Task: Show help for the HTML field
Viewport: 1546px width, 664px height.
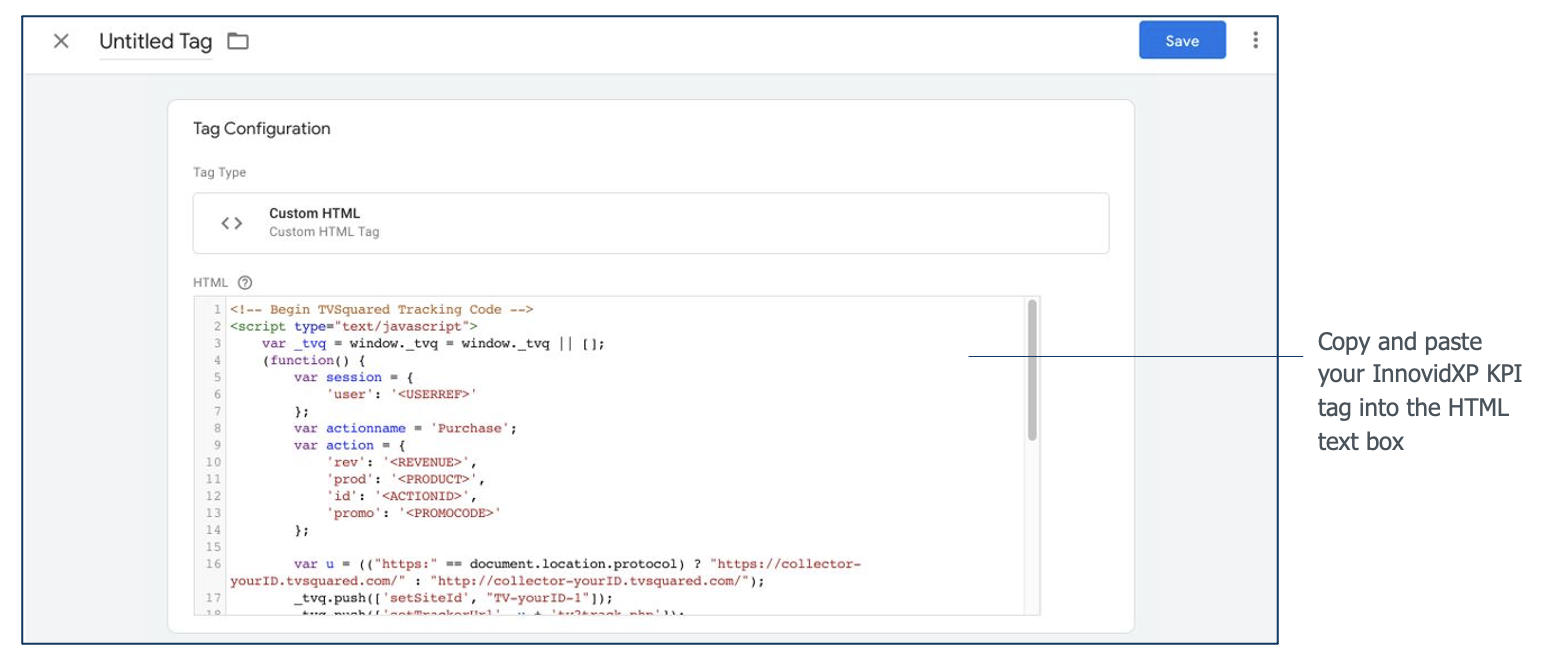Action: 245,283
